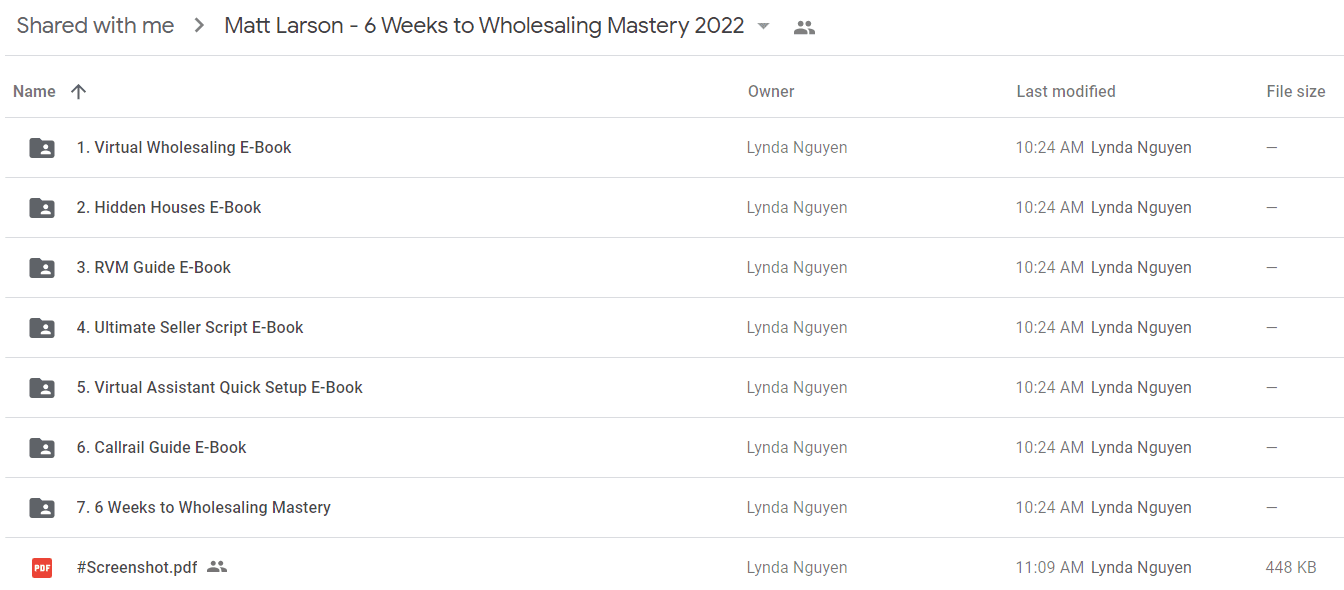Open the Matt Larson folder name menu
This screenshot has height=590, width=1344.
click(x=484, y=26)
